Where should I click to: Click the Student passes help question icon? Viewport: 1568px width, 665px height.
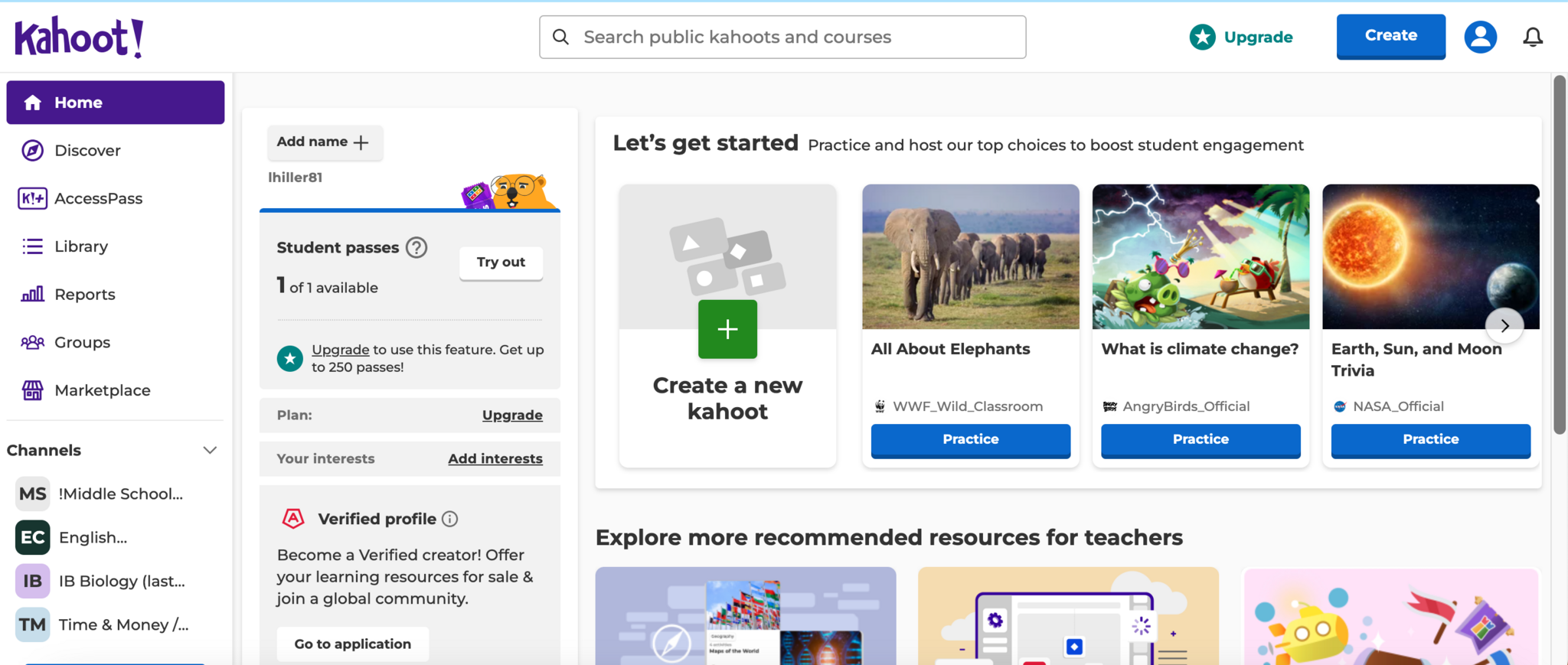point(416,248)
